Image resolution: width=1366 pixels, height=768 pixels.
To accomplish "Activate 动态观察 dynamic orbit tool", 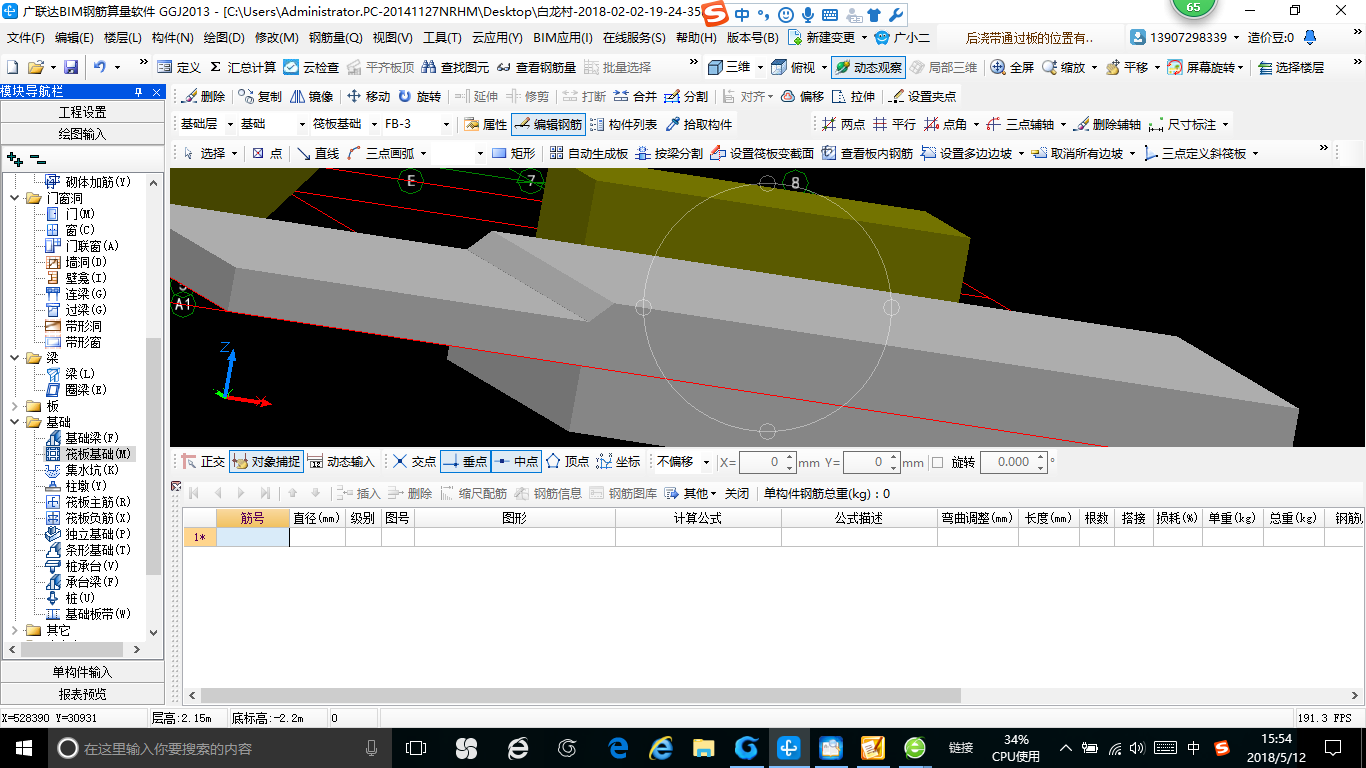I will point(868,67).
